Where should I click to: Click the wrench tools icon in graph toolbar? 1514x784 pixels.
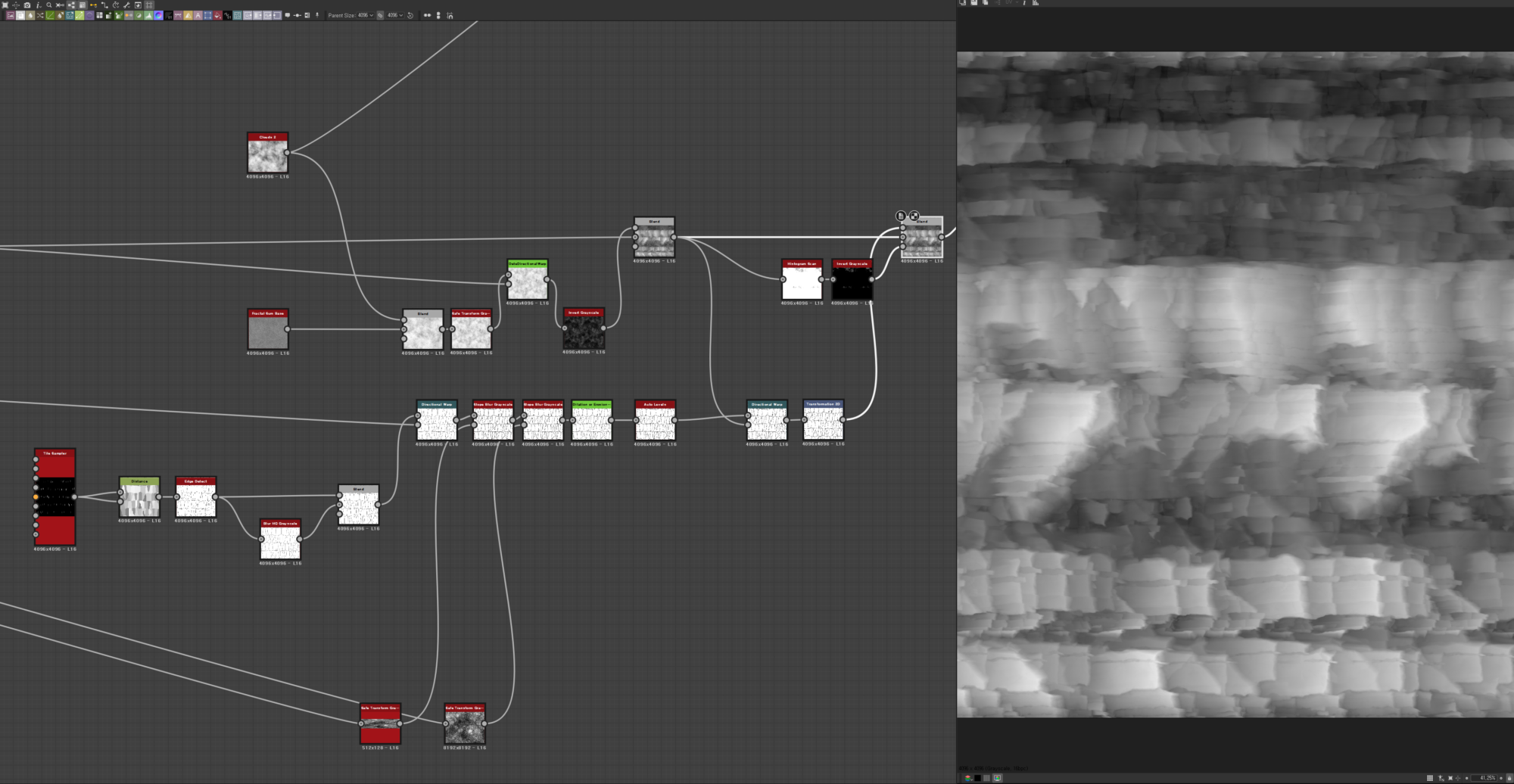[127, 5]
